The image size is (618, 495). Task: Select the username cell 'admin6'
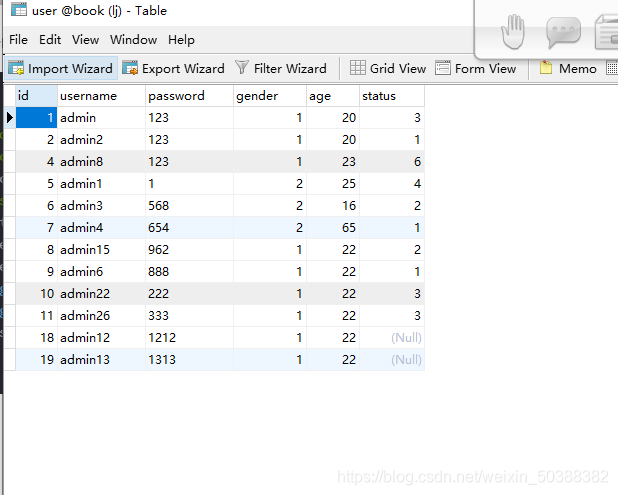coord(101,272)
